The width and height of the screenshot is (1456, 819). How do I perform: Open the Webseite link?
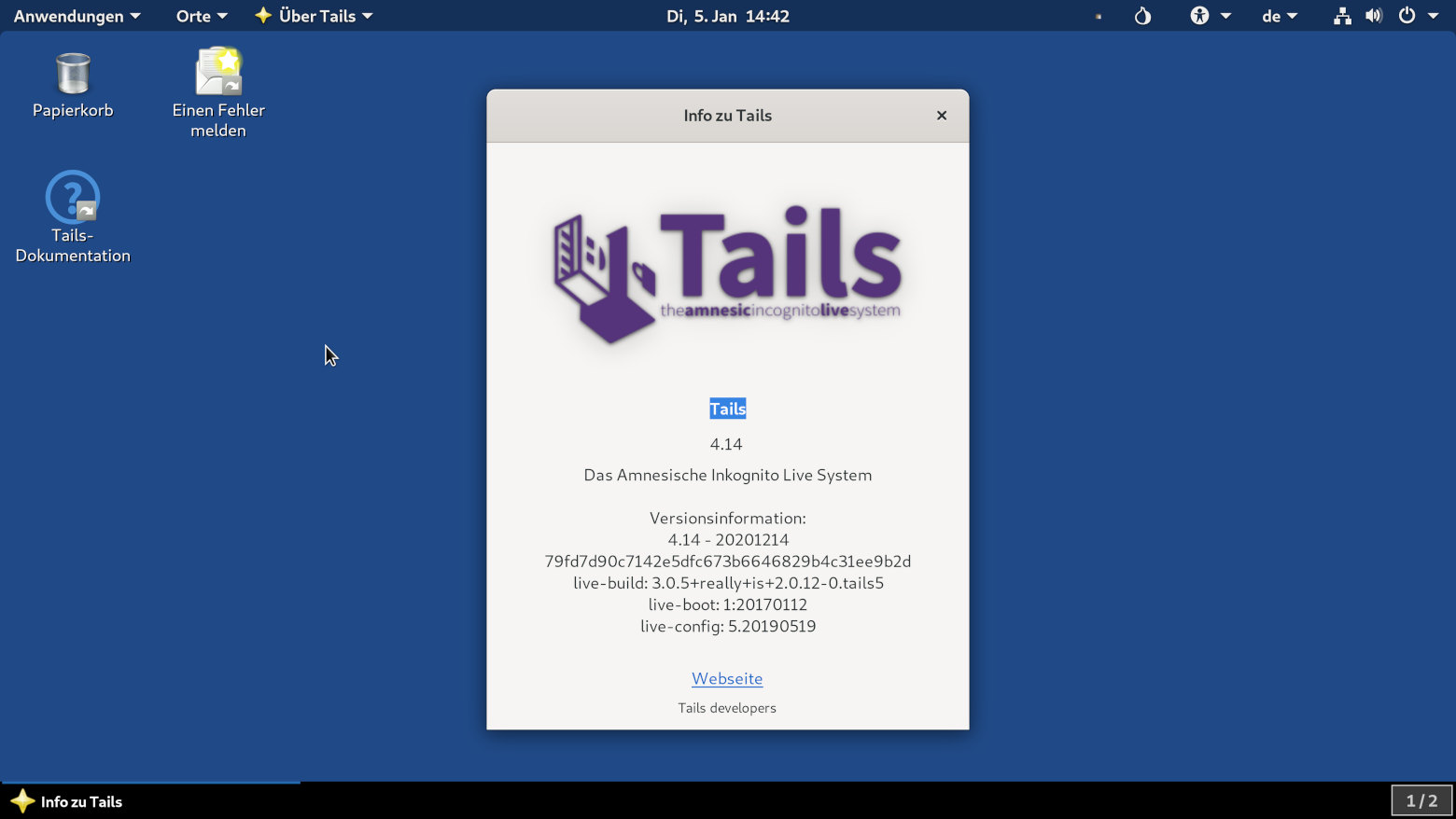tap(727, 678)
